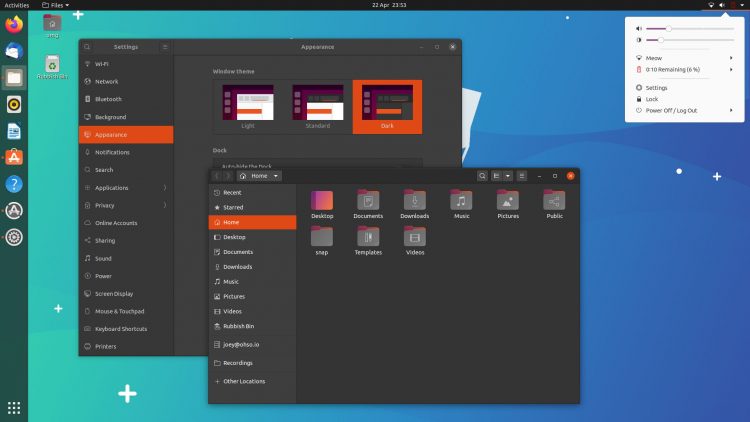Go to Recent in Files sidebar
Image resolution: width=750 pixels, height=422 pixels.
253,192
